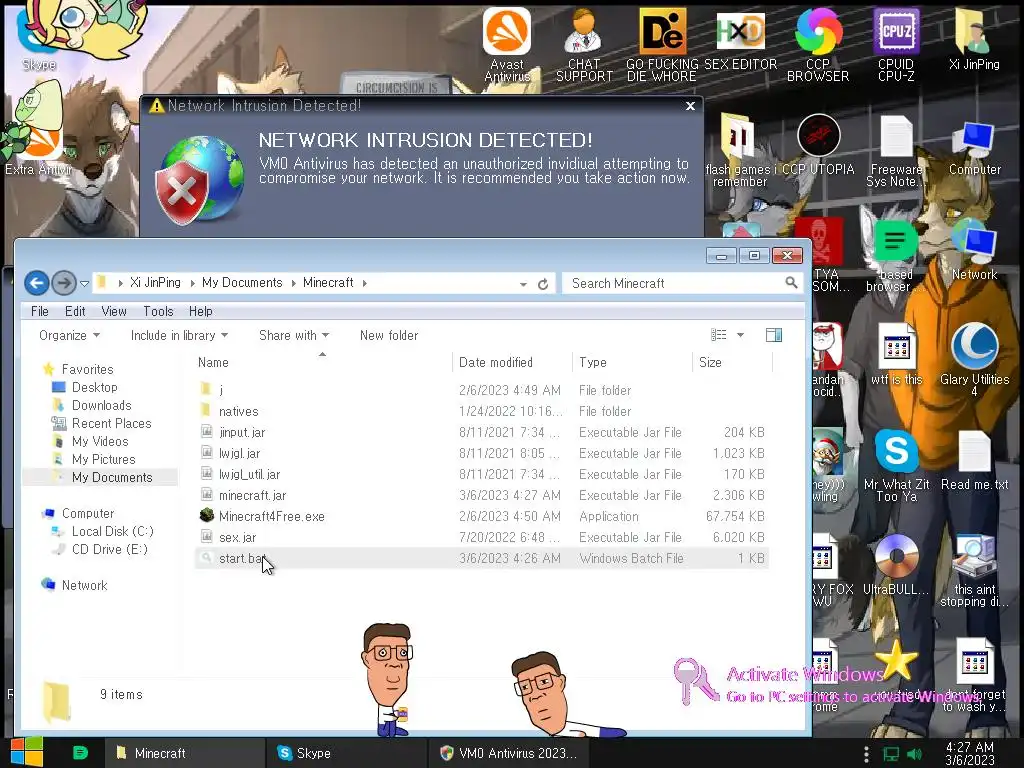Expand the chevron after My Documents in path
The width and height of the screenshot is (1024, 768).
294,283
